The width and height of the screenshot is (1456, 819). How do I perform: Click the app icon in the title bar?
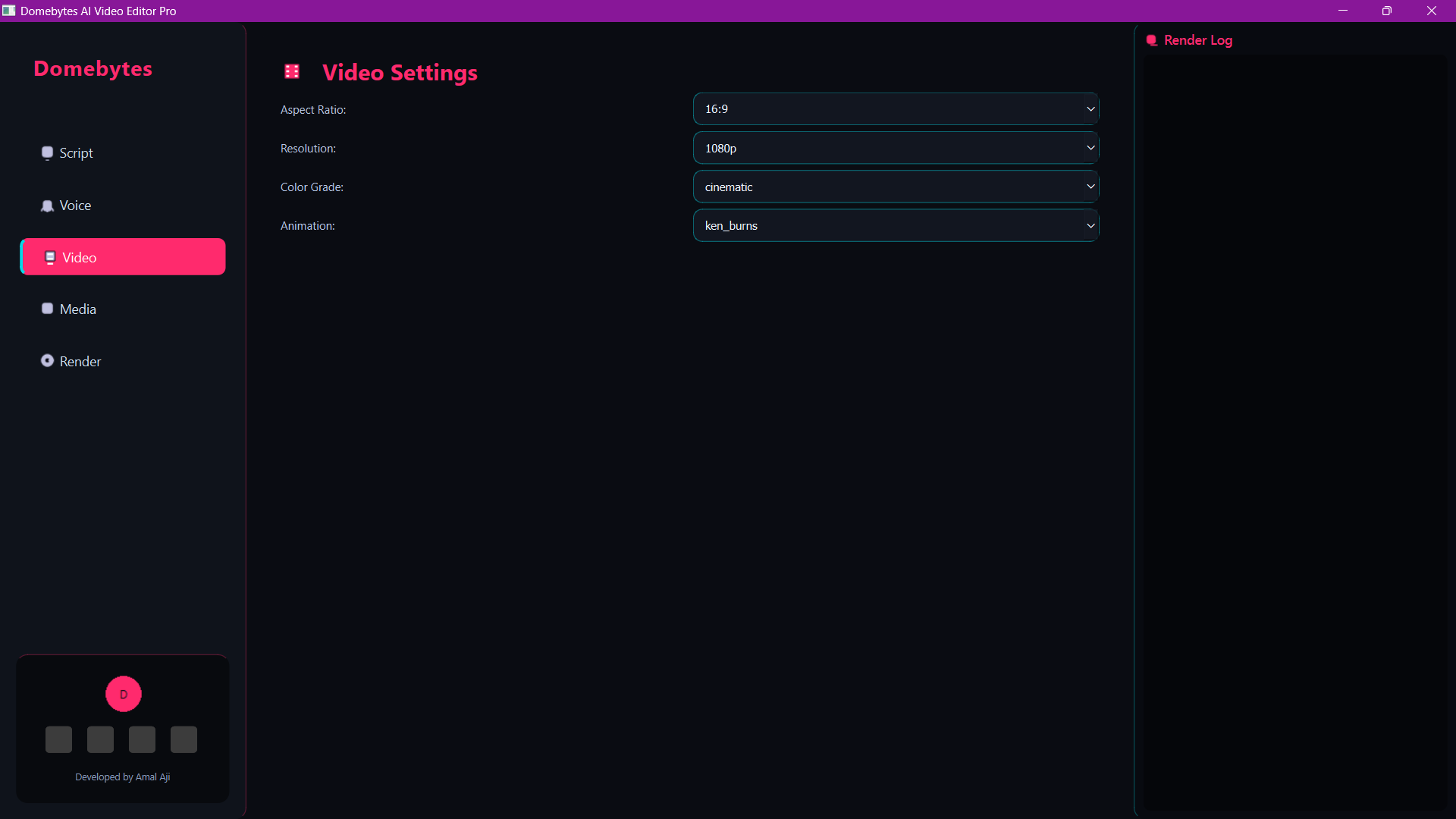coord(9,11)
